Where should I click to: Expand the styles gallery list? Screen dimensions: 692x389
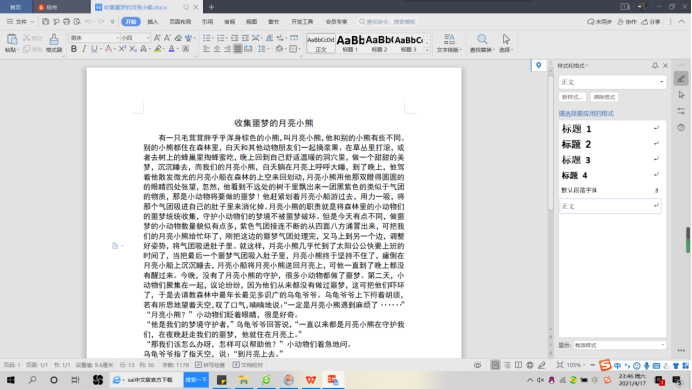tap(427, 51)
